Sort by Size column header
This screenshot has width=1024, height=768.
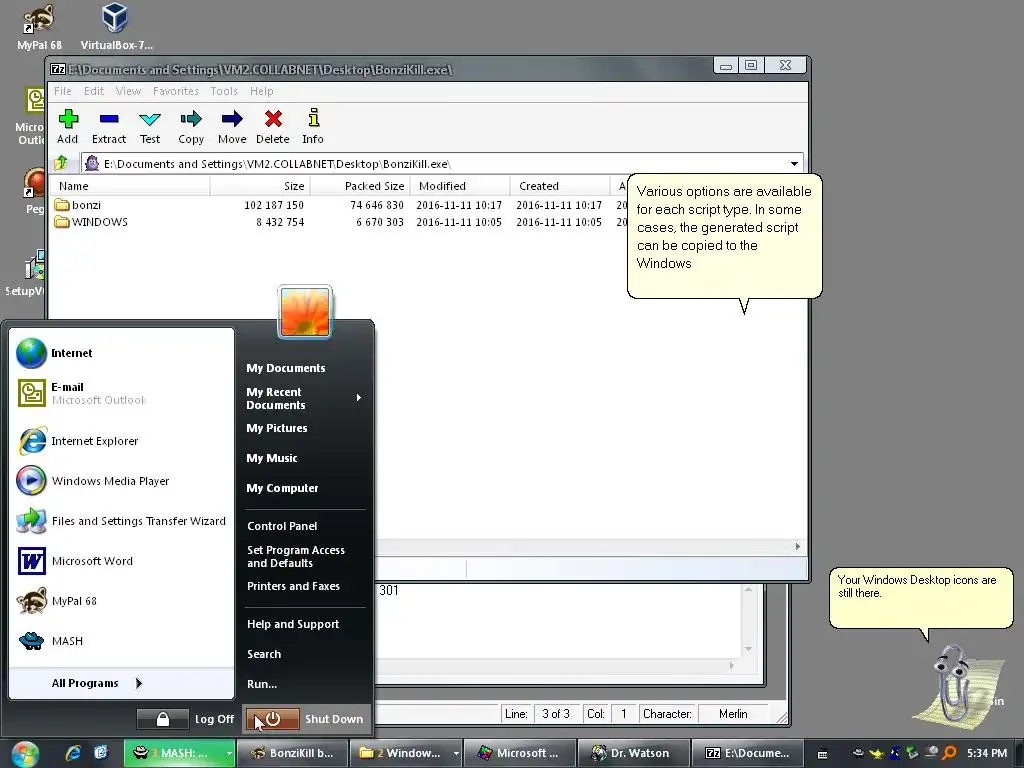coord(260,186)
